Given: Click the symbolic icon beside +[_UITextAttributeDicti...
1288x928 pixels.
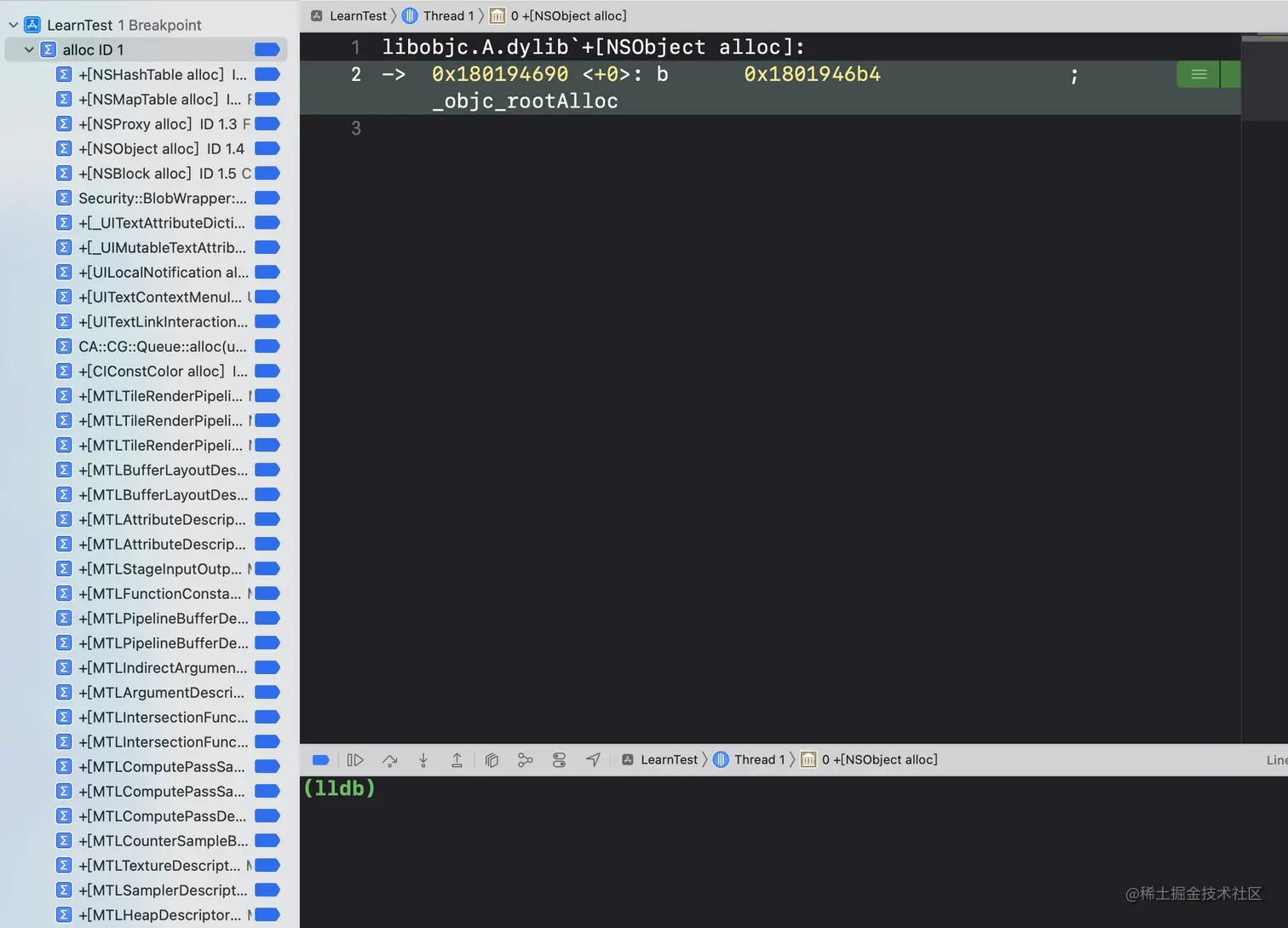Looking at the screenshot, I should click(64, 222).
